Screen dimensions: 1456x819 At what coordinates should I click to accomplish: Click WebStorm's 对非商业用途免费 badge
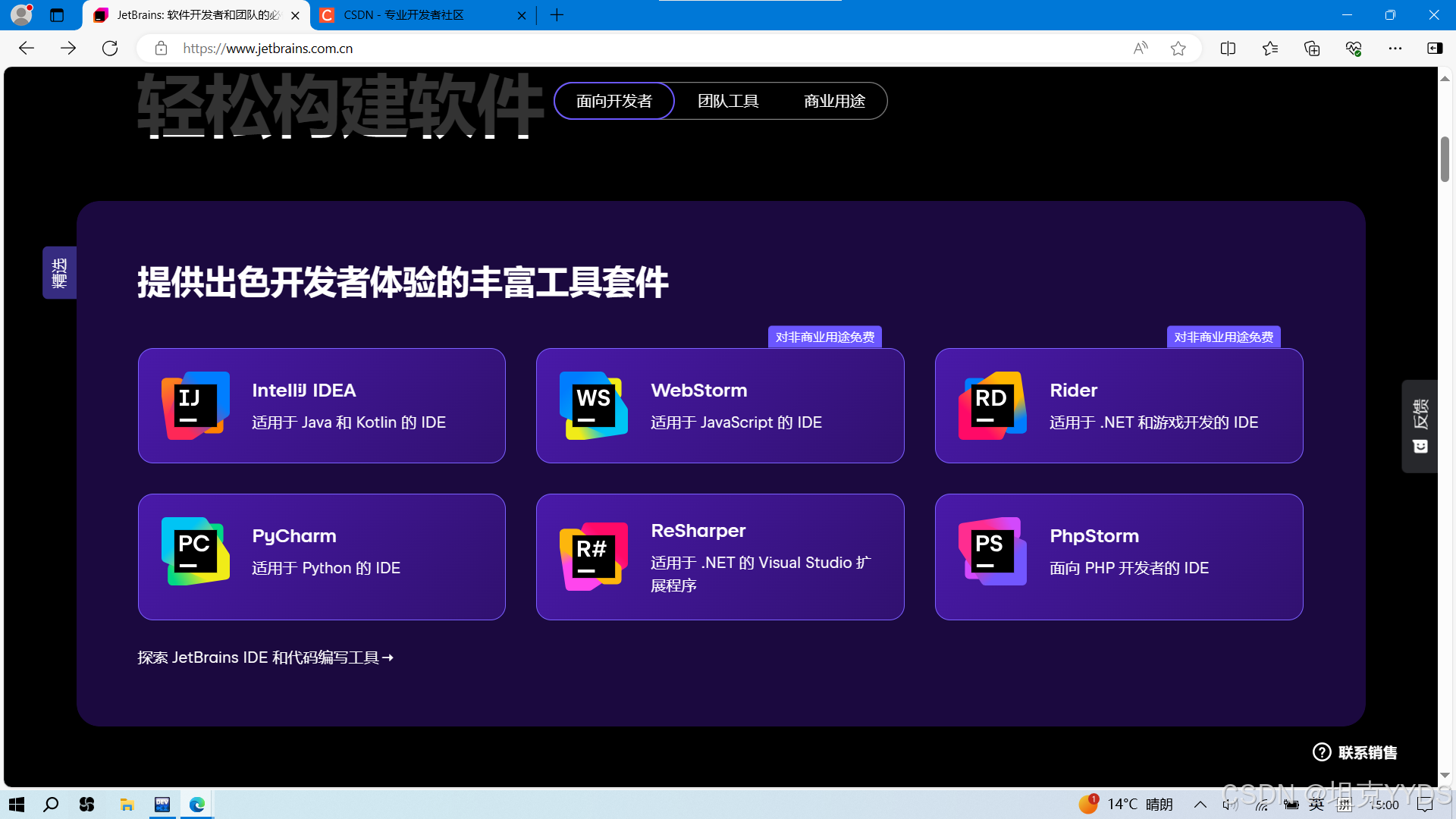pyautogui.click(x=825, y=337)
